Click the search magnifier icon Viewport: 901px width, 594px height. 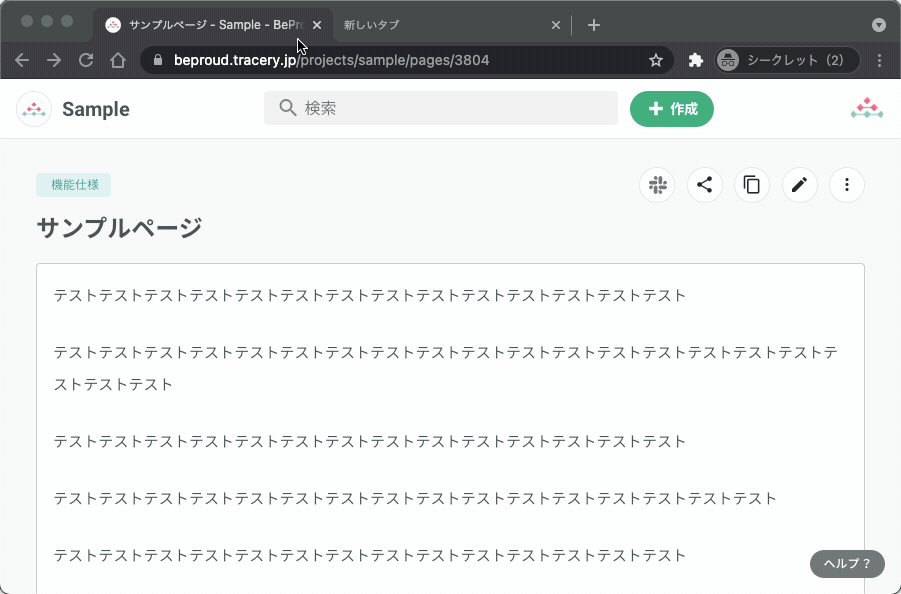[x=285, y=108]
